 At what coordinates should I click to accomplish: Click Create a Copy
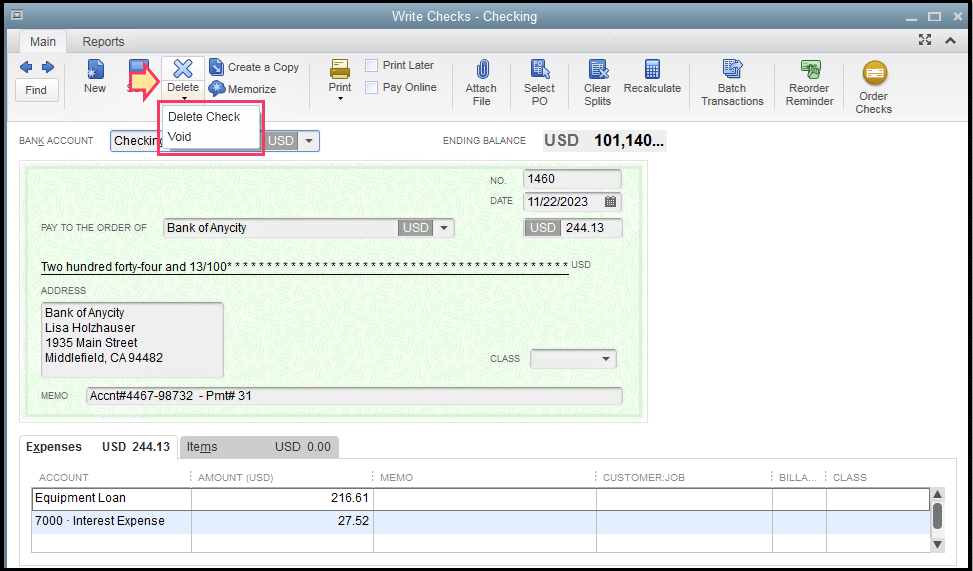click(x=254, y=67)
